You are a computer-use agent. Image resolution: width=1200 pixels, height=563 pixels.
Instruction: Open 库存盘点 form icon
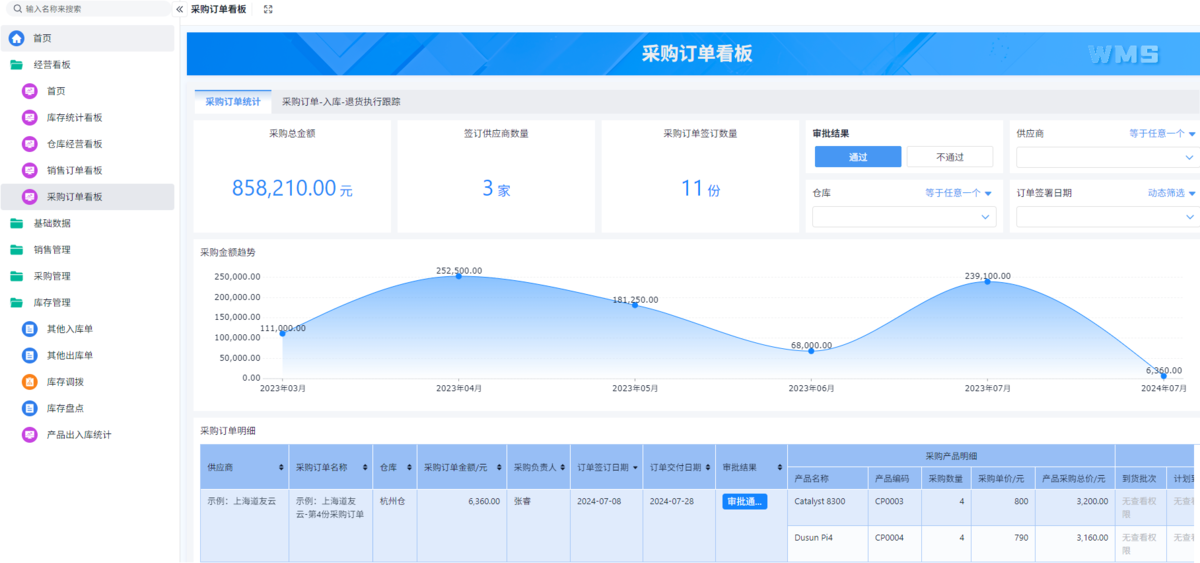[x=30, y=408]
